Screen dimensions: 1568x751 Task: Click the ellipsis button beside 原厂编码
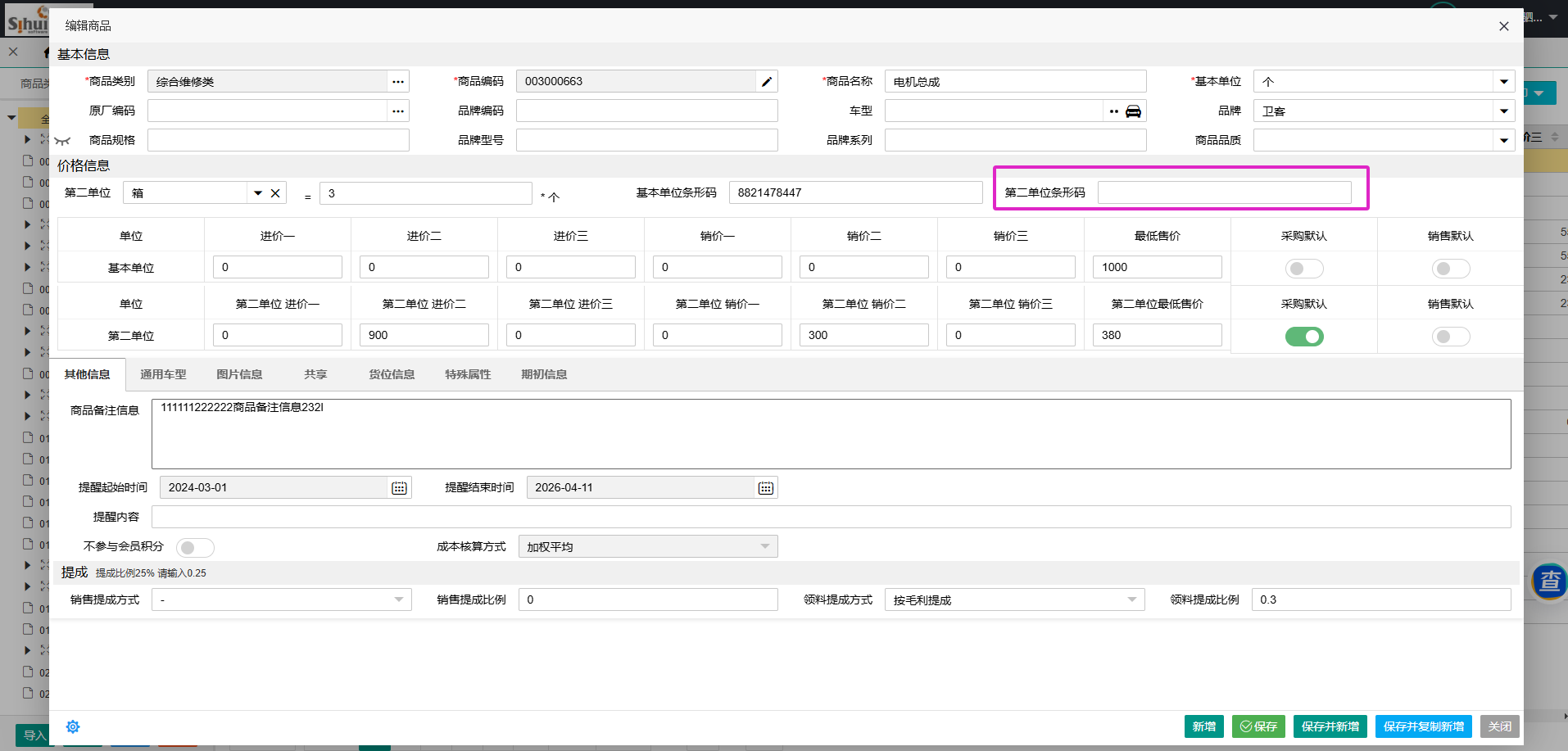tap(398, 111)
